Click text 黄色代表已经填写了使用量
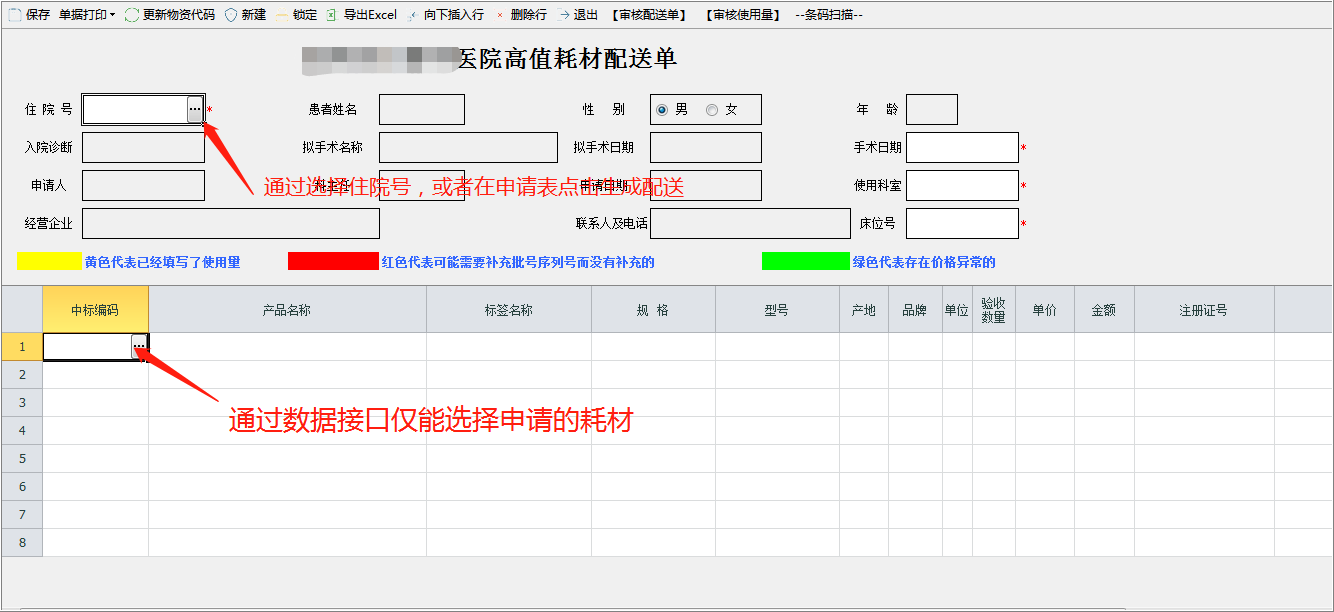Viewport: 1334px width, 612px height. [x=162, y=262]
